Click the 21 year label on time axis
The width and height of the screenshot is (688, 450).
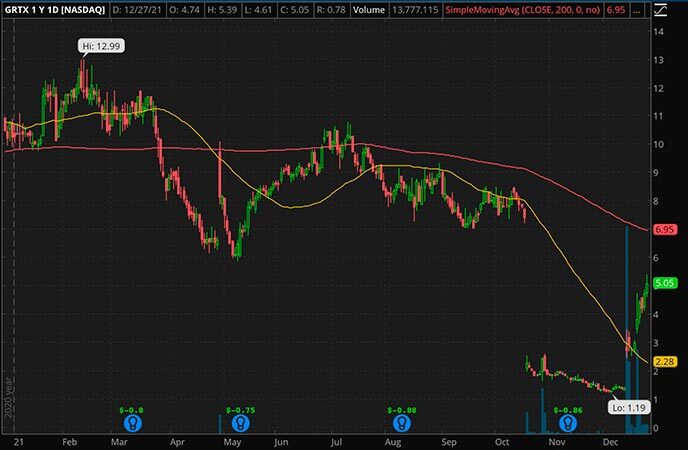(x=18, y=442)
